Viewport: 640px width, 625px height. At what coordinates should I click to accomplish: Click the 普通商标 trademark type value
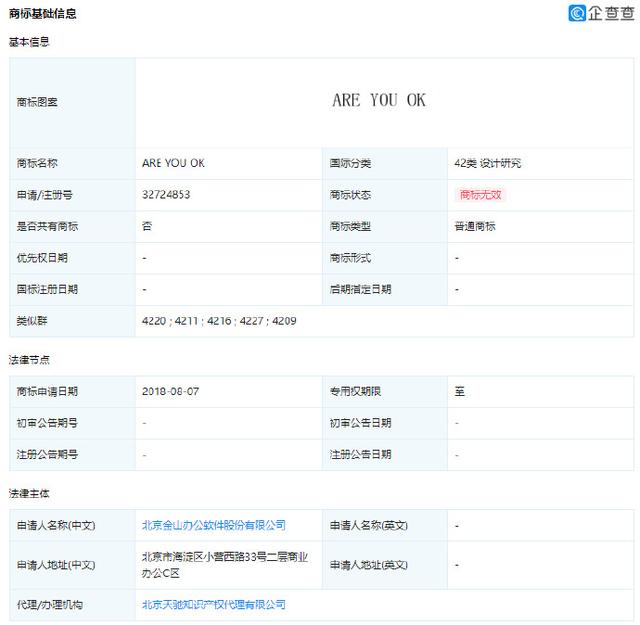[474, 226]
